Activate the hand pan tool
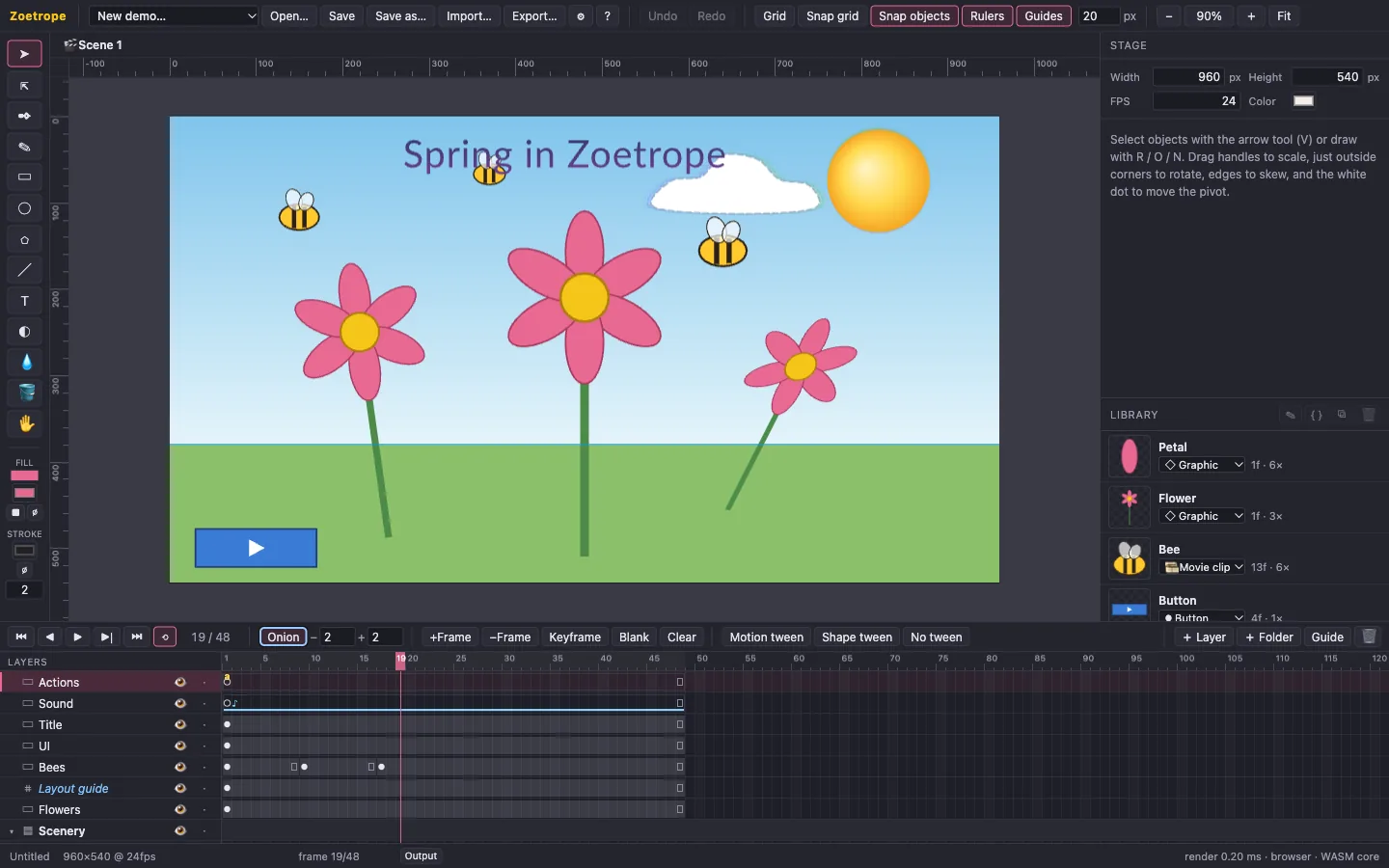The image size is (1389, 868). [24, 424]
